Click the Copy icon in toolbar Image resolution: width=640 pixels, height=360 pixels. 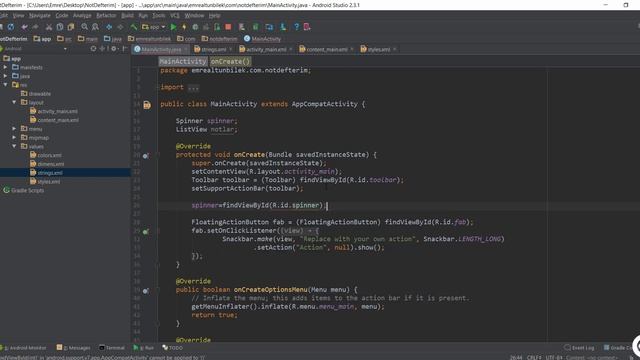point(60,27)
